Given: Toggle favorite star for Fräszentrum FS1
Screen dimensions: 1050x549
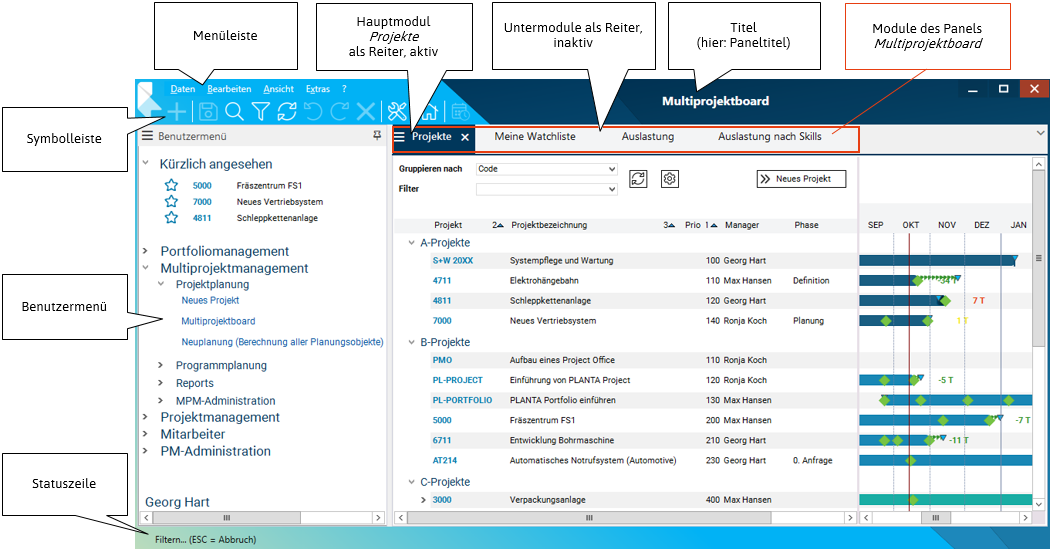Looking at the screenshot, I should tap(171, 186).
